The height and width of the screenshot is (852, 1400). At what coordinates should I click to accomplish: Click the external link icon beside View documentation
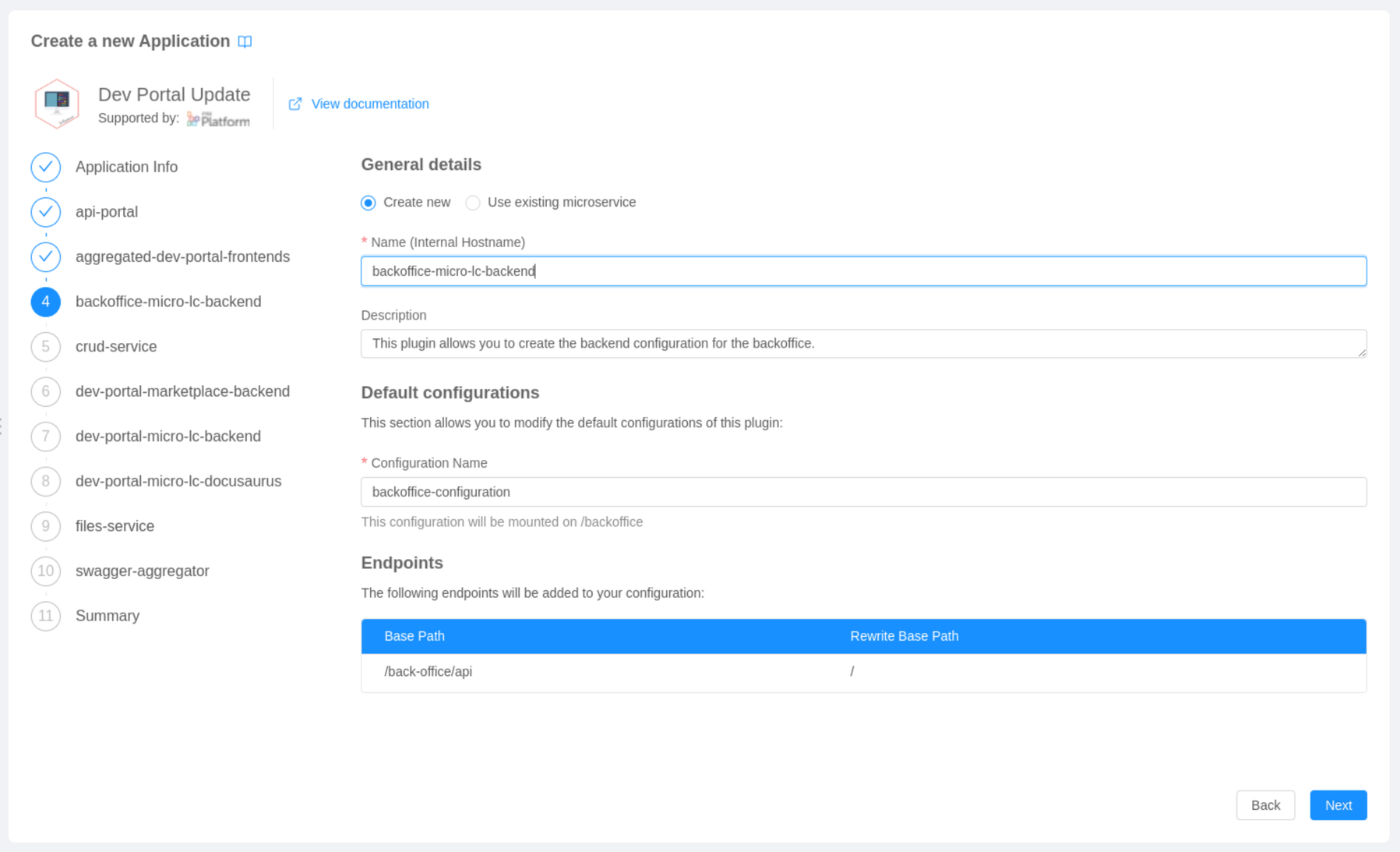coord(295,104)
